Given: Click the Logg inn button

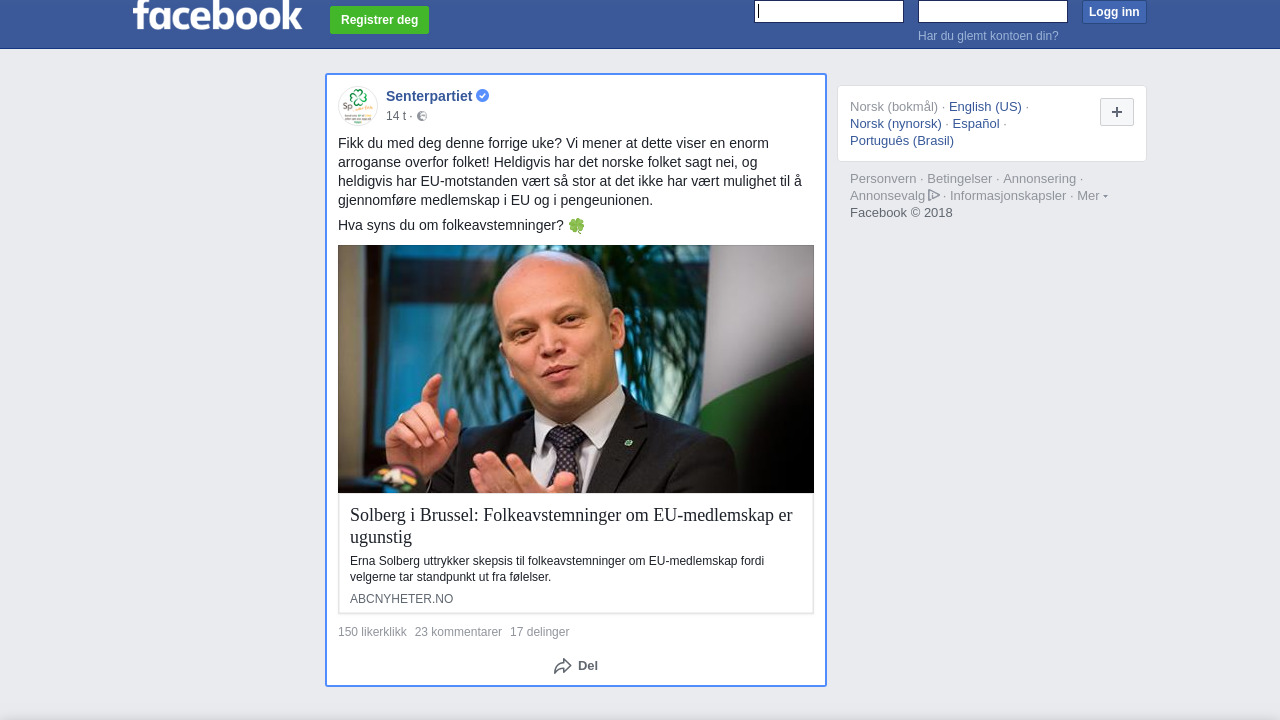Looking at the screenshot, I should pos(1114,12).
